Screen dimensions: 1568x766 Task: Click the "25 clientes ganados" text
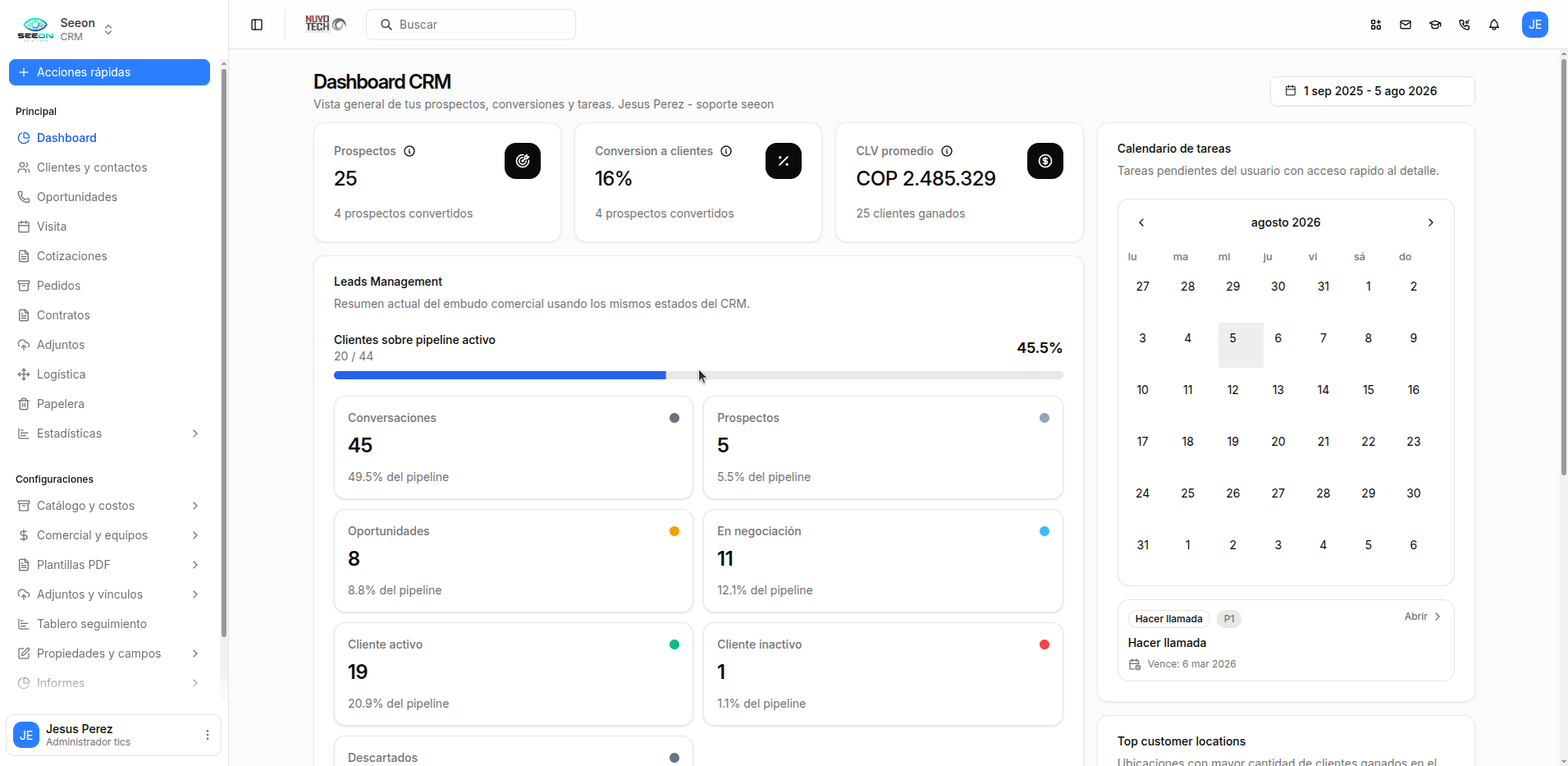(911, 213)
